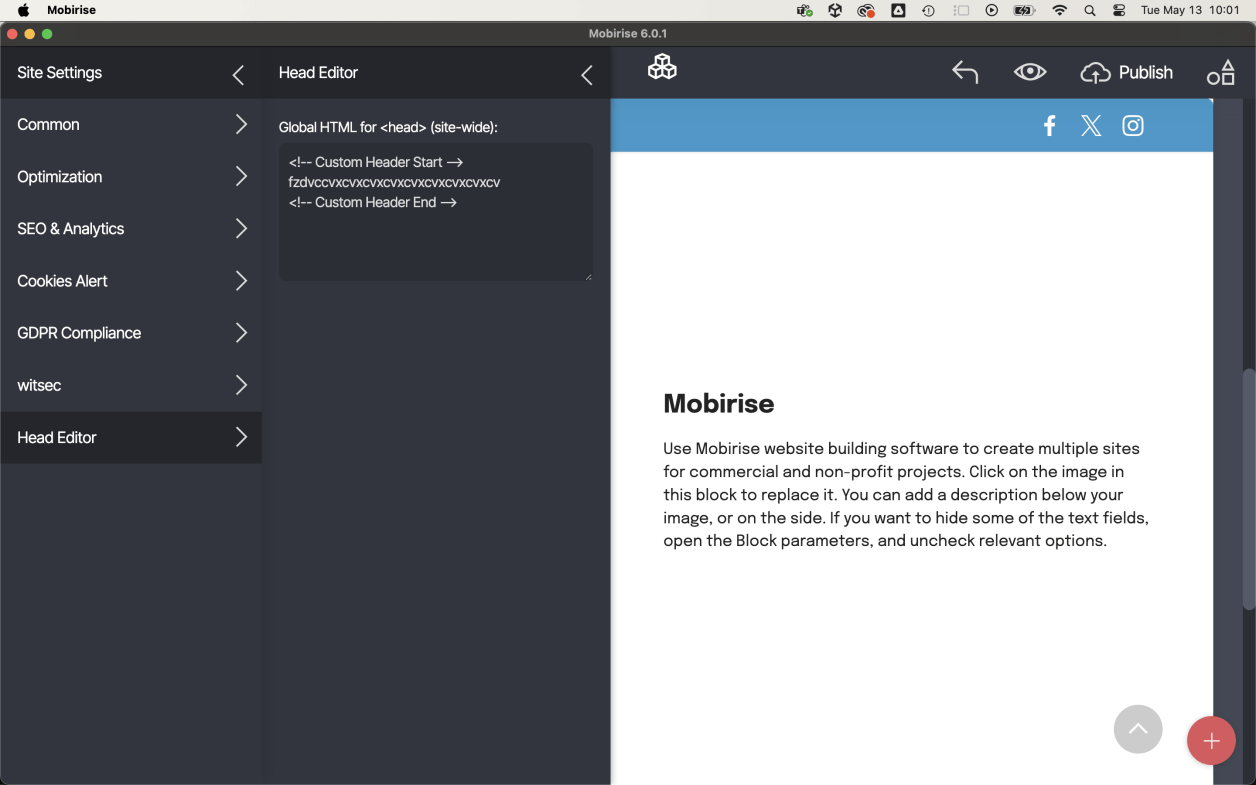The height and width of the screenshot is (785, 1256).
Task: Expand the Optimization settings chevron
Action: [x=241, y=176]
